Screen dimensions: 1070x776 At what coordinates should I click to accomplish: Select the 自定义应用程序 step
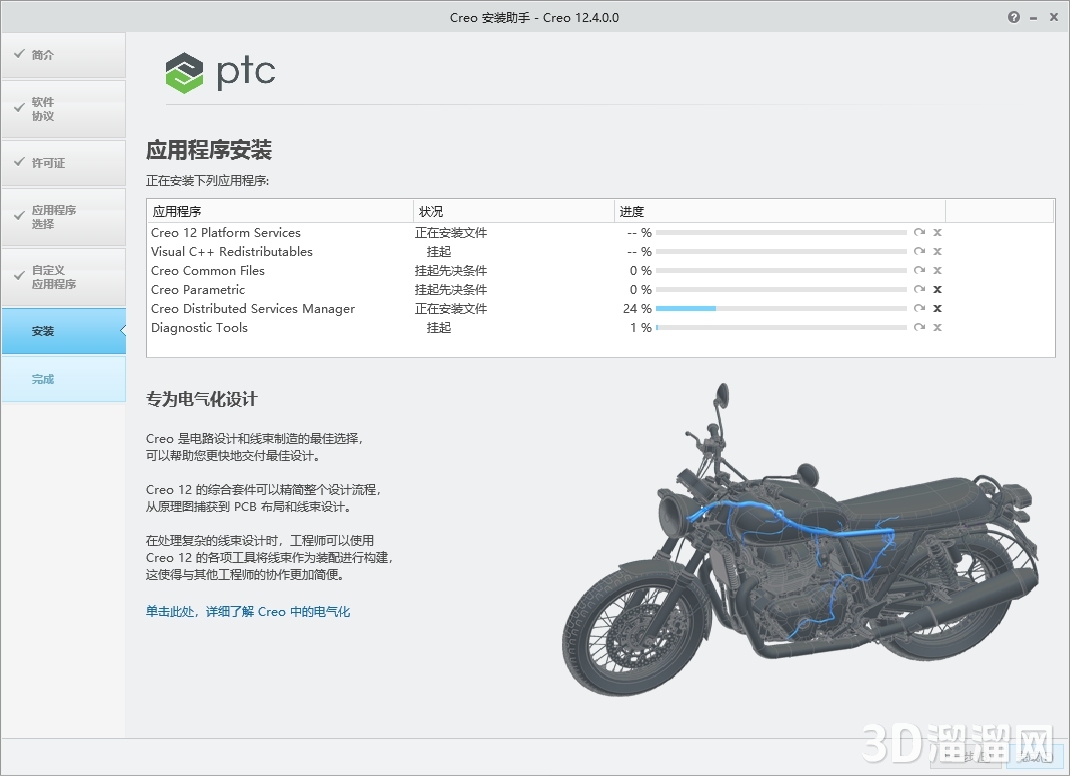pyautogui.click(x=63, y=277)
